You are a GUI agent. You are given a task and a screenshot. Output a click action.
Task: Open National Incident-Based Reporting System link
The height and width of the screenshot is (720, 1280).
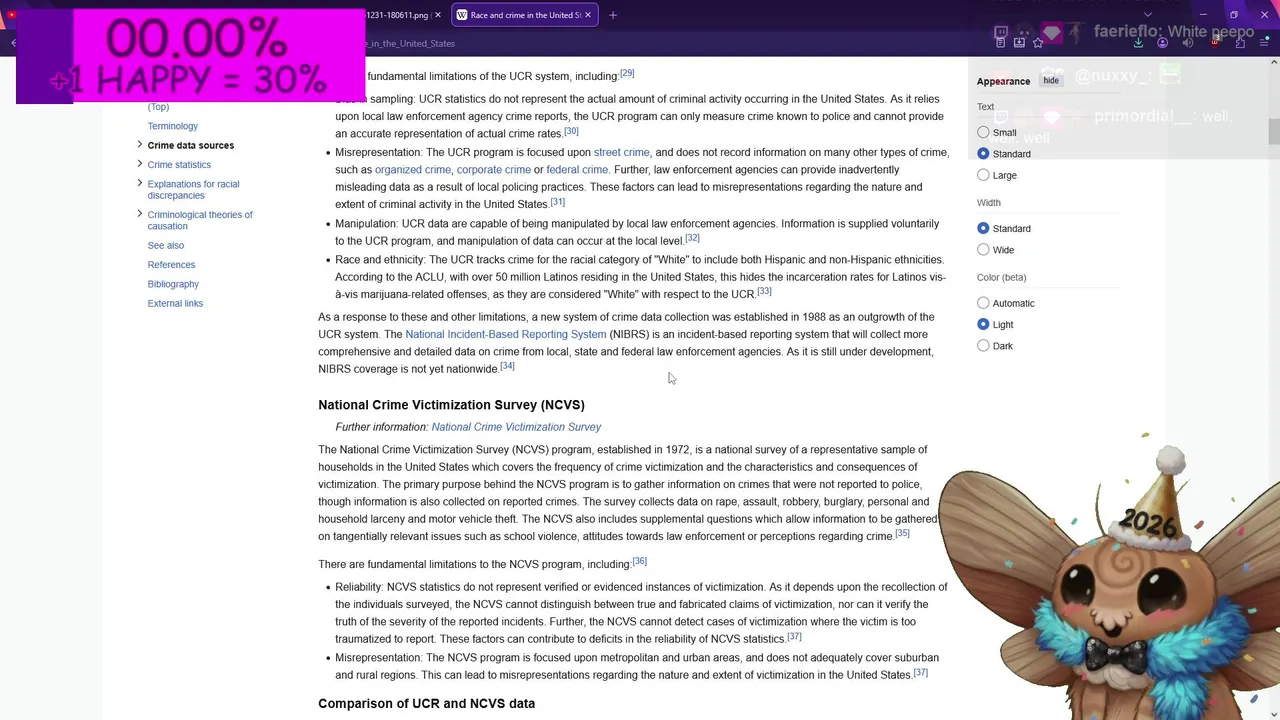(x=505, y=334)
